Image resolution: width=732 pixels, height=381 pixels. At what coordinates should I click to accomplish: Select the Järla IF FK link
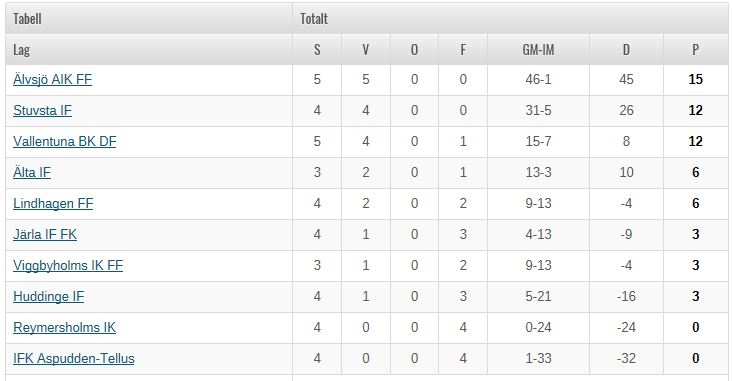click(x=45, y=234)
